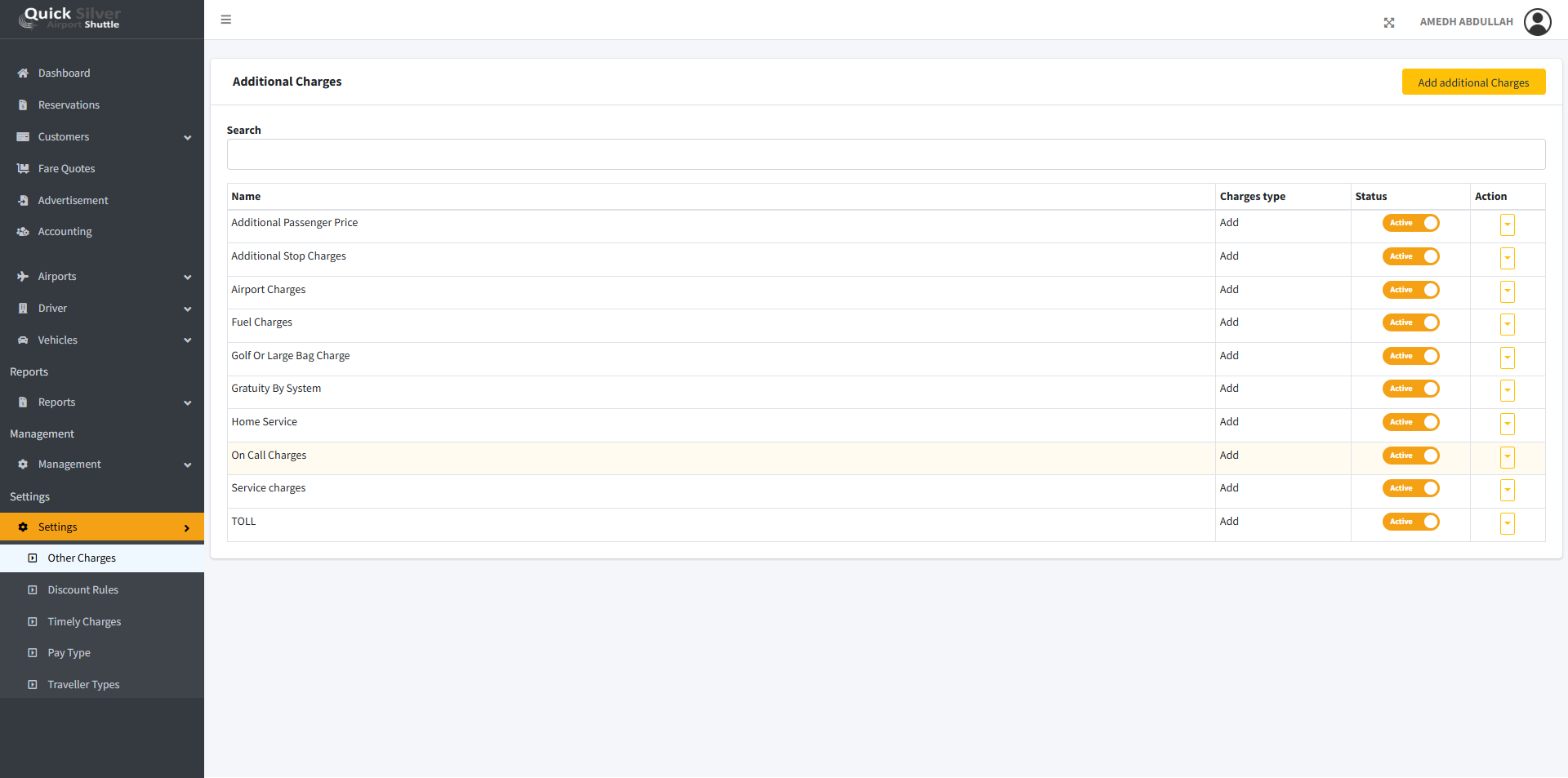Click the Accounting icon in sidebar
Image resolution: width=1568 pixels, height=778 pixels.
pos(23,232)
